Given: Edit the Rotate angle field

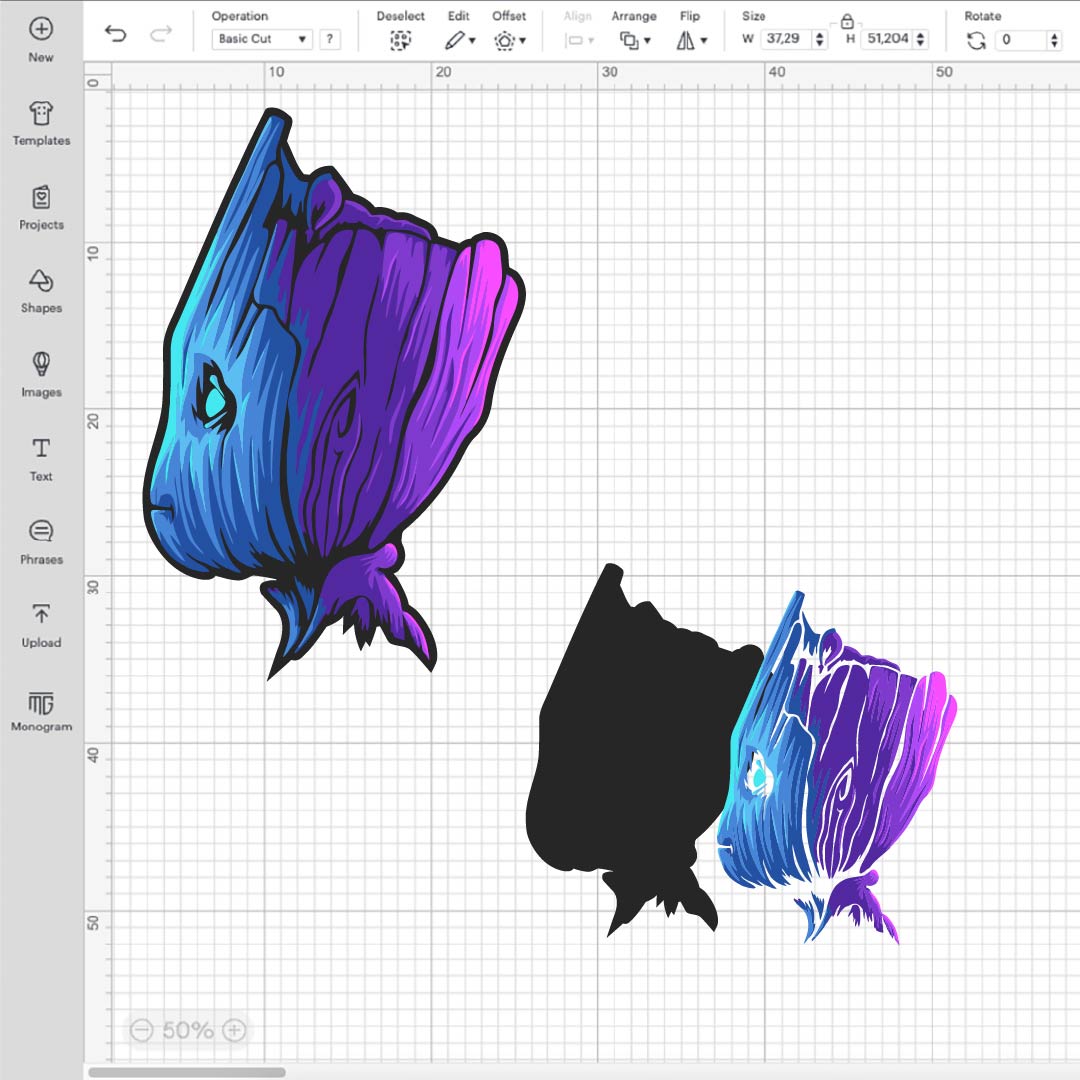Looking at the screenshot, I should coord(1022,40).
